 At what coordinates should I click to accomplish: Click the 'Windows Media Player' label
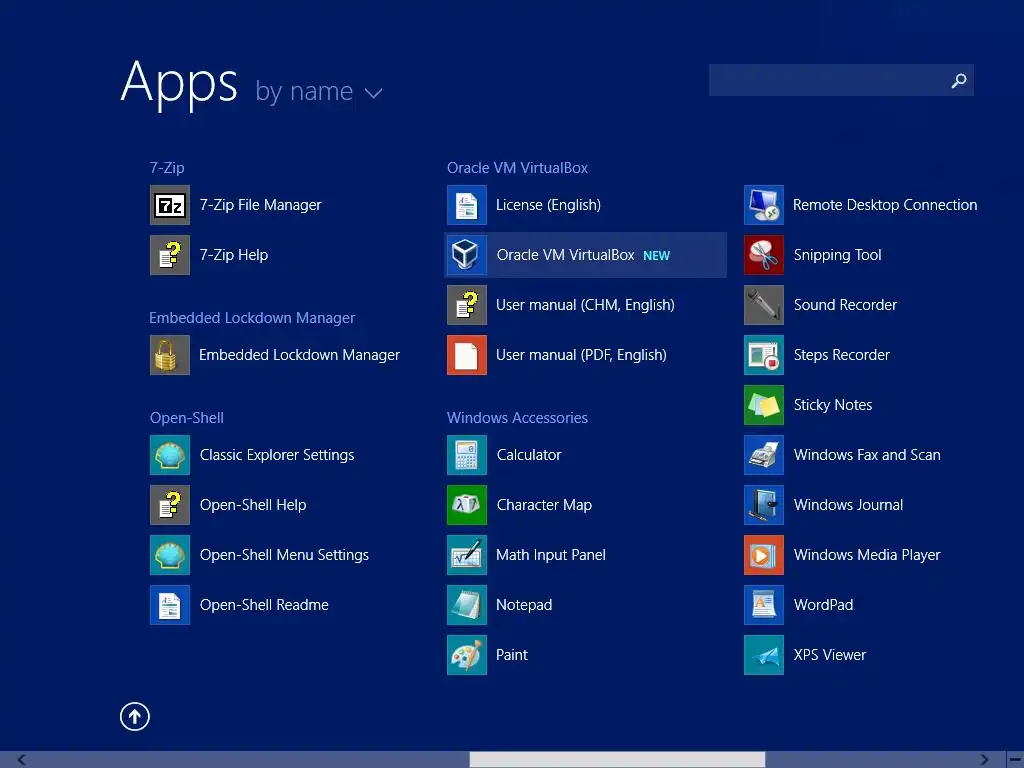(x=867, y=555)
